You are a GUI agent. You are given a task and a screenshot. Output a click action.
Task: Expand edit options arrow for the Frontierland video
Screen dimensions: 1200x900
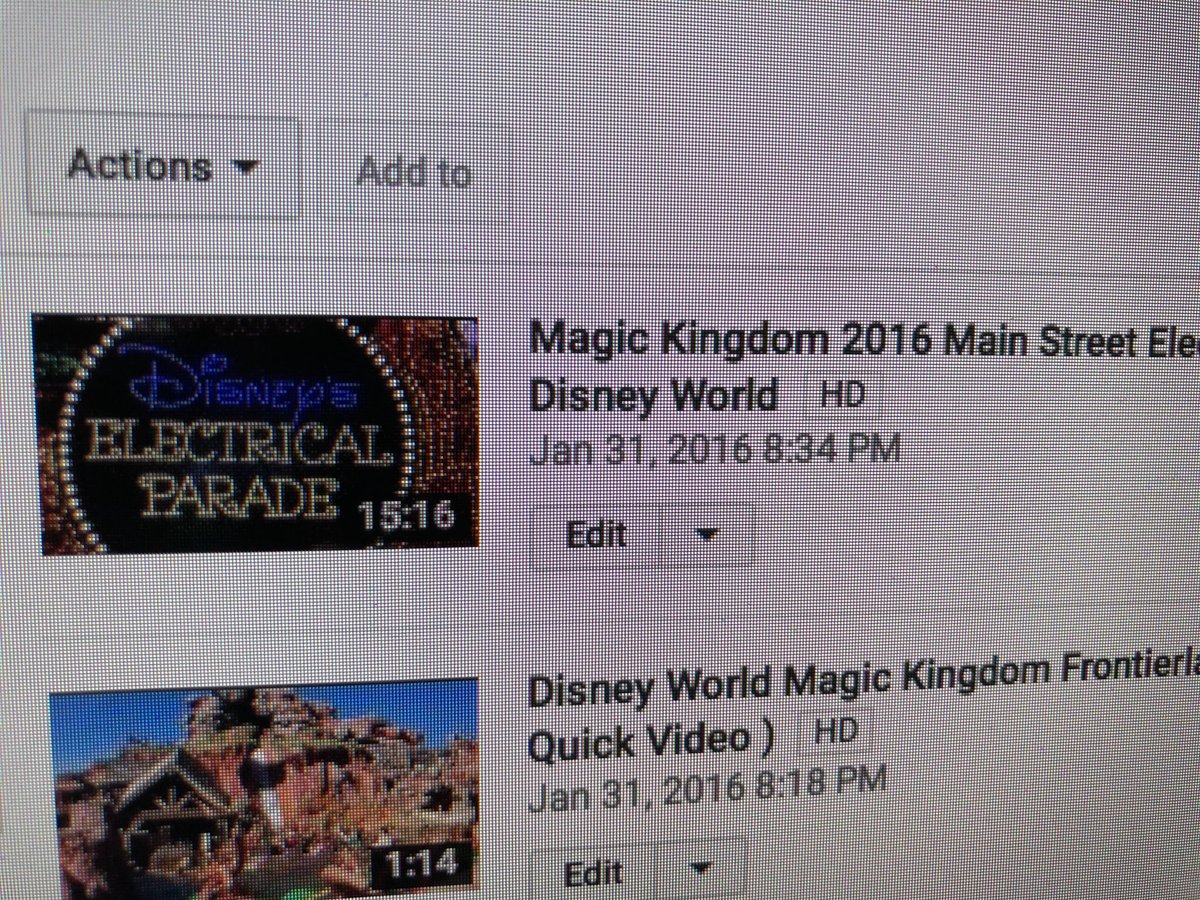(x=702, y=870)
